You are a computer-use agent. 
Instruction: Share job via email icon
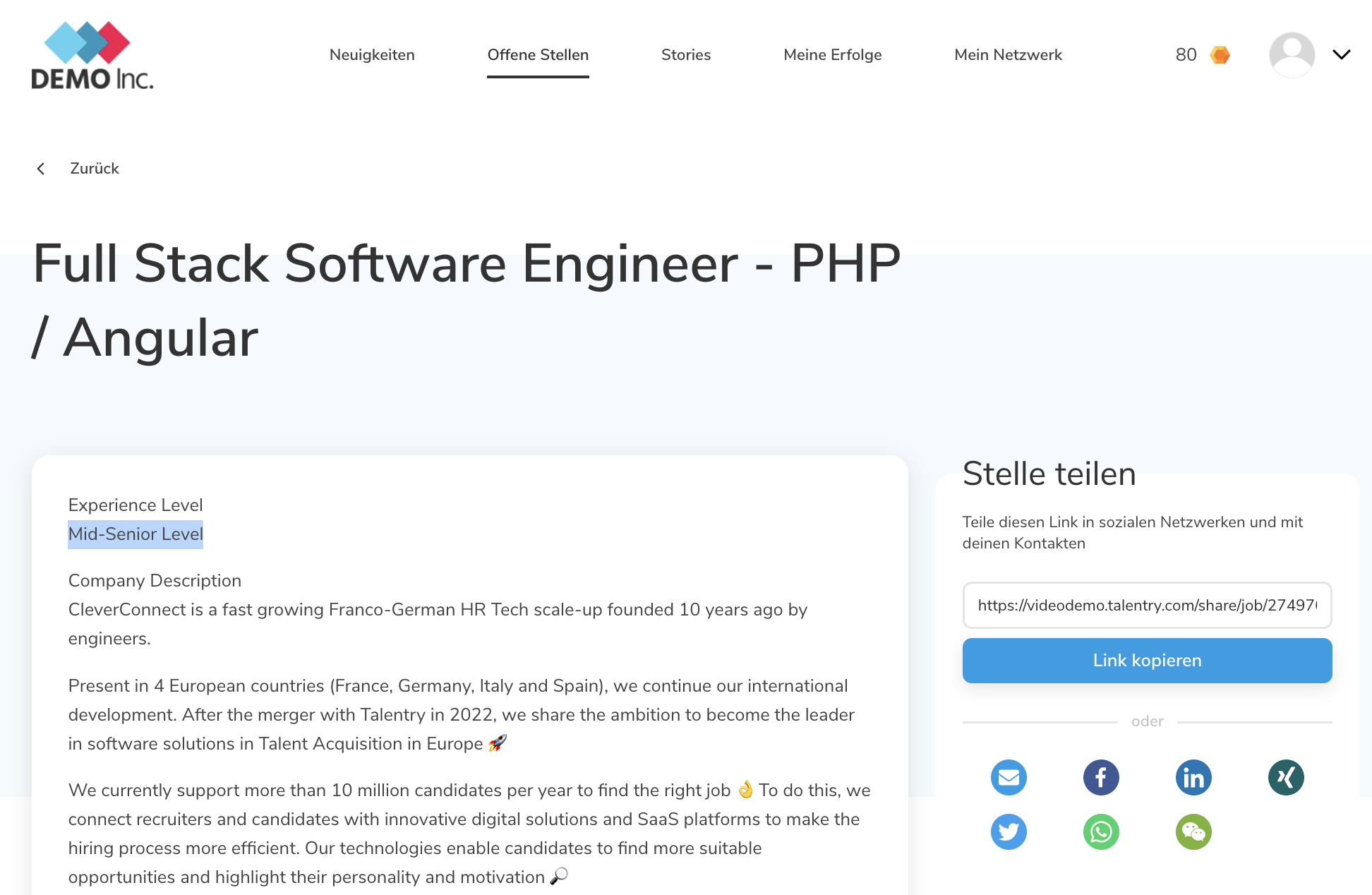(1009, 777)
